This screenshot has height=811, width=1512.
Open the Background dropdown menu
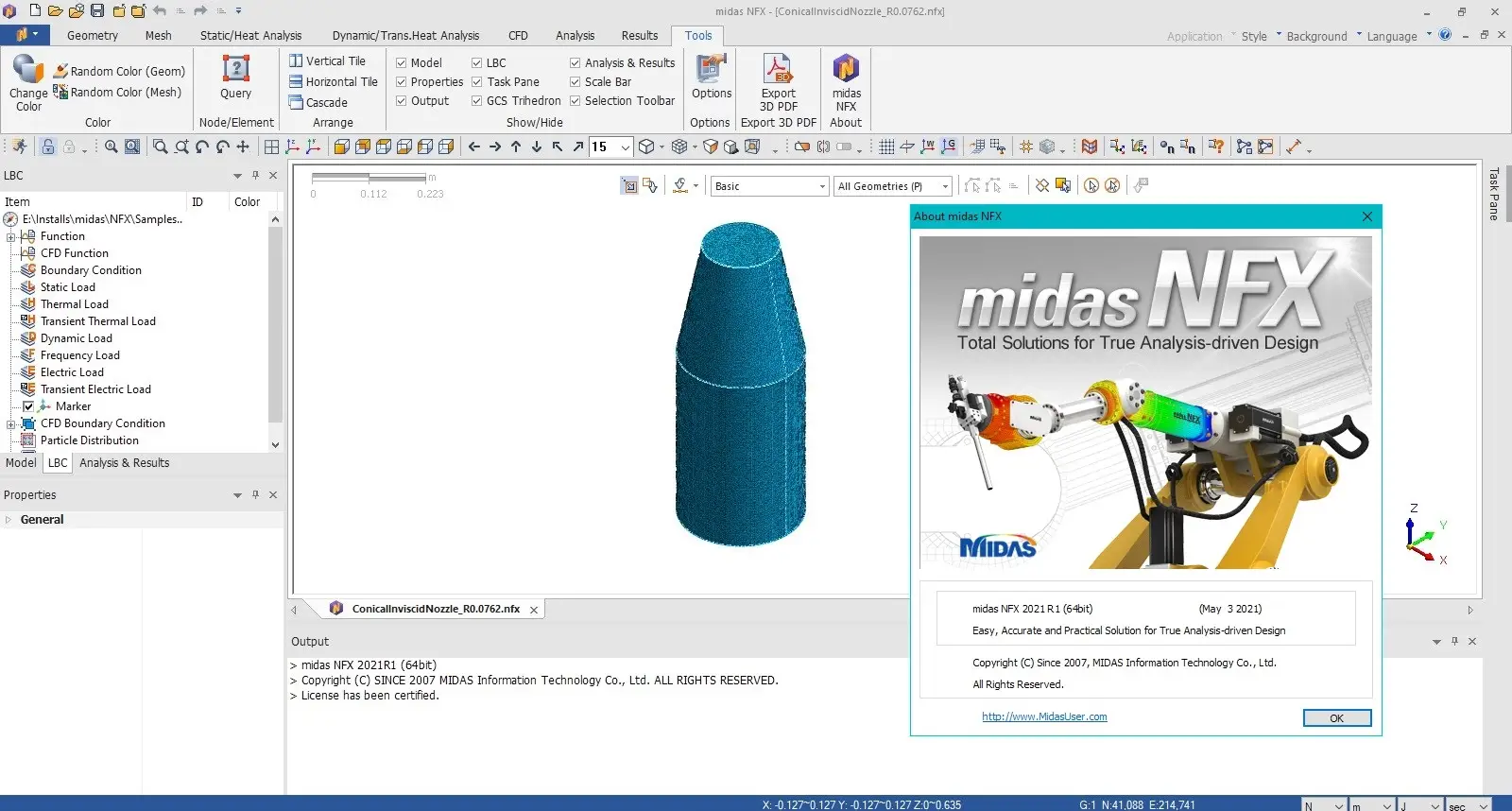coord(1324,36)
